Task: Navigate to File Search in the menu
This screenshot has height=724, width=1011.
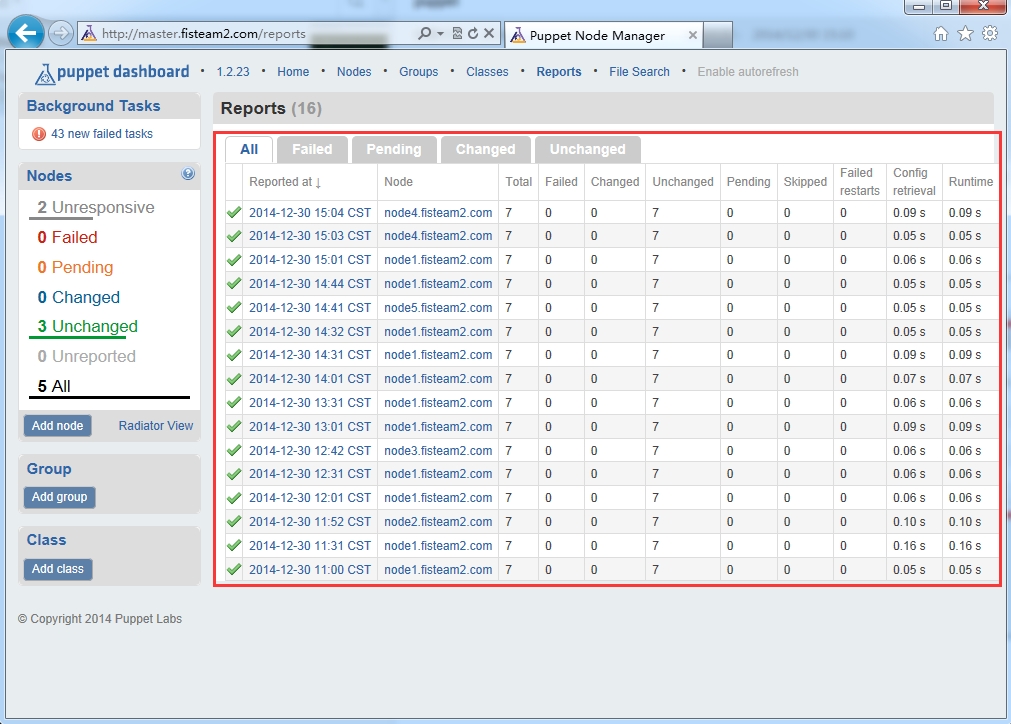Action: (639, 71)
